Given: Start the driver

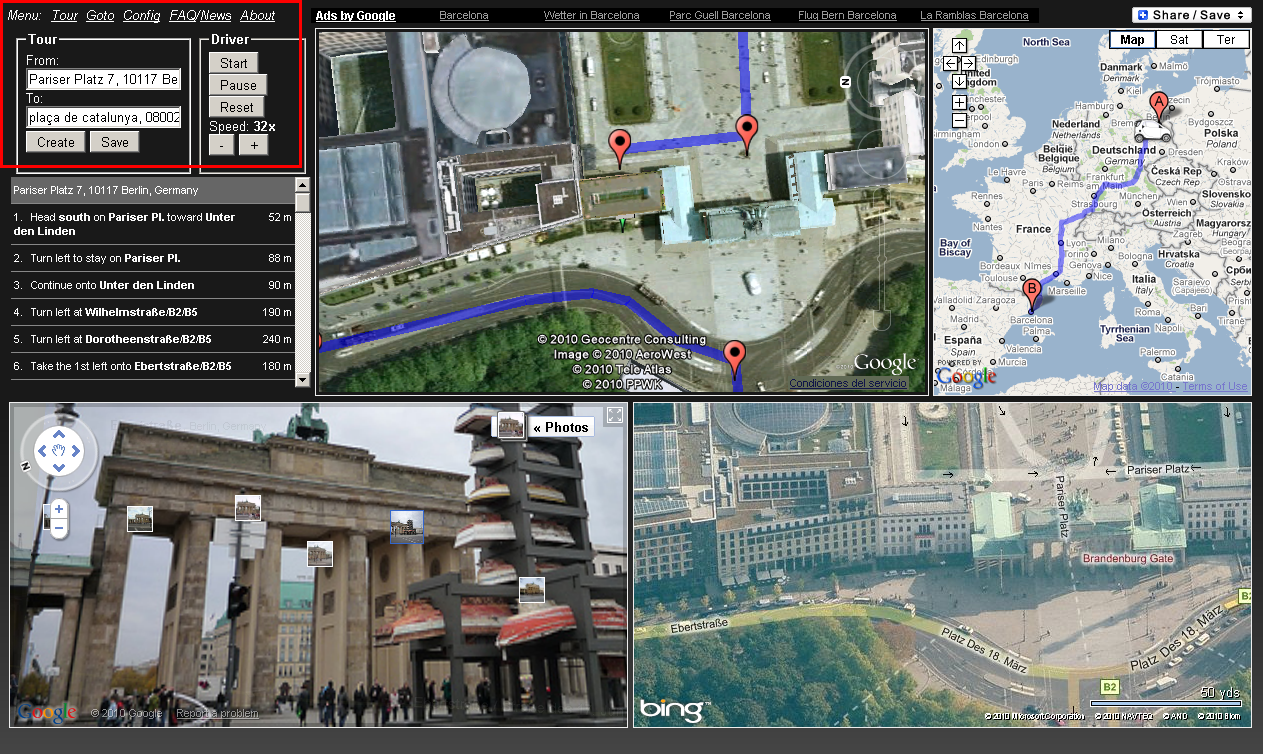Looking at the screenshot, I should (x=234, y=63).
